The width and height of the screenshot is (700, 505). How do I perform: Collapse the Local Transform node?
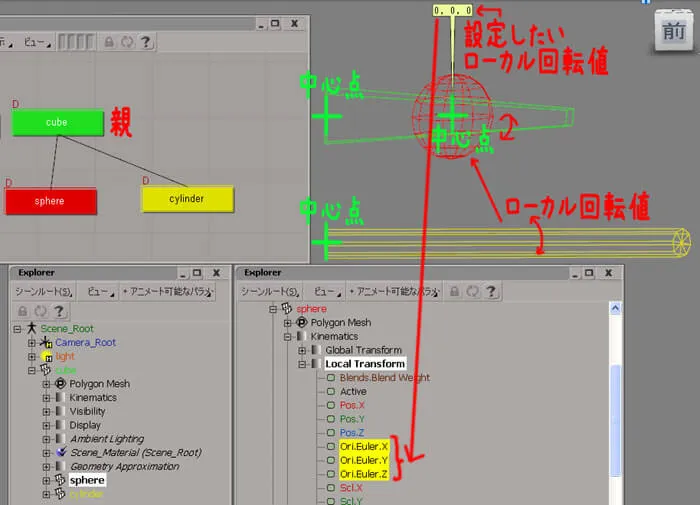(x=302, y=364)
